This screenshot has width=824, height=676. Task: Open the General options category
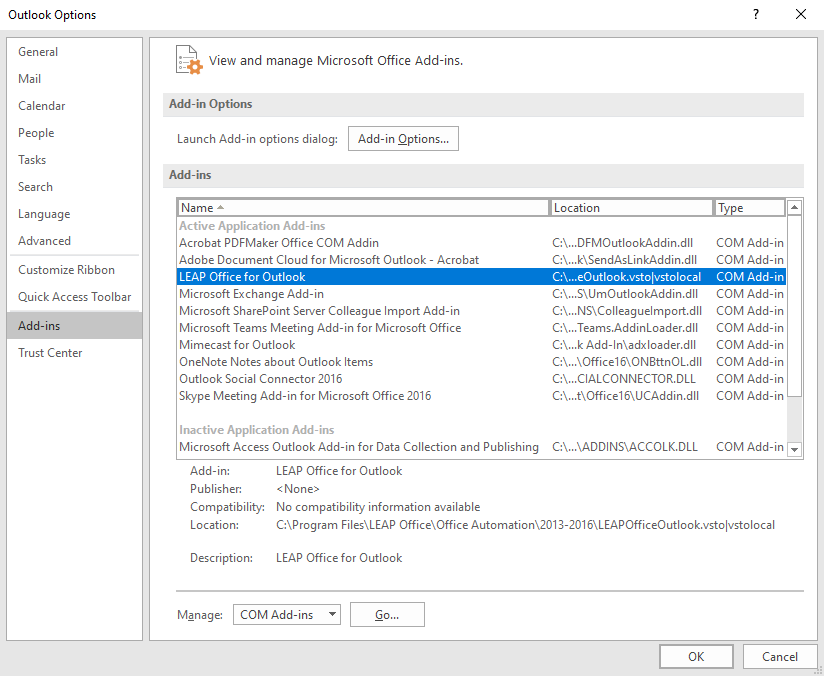[x=38, y=52]
